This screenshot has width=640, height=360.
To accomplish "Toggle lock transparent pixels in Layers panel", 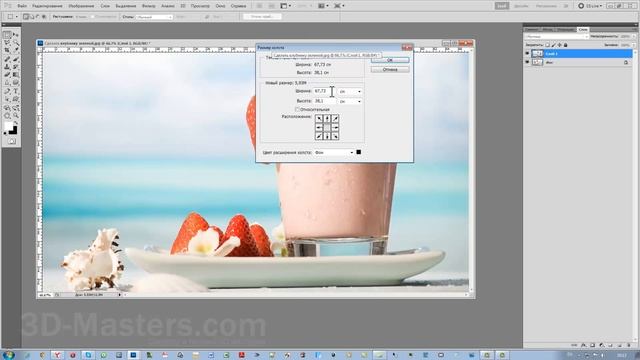I will 547,45.
